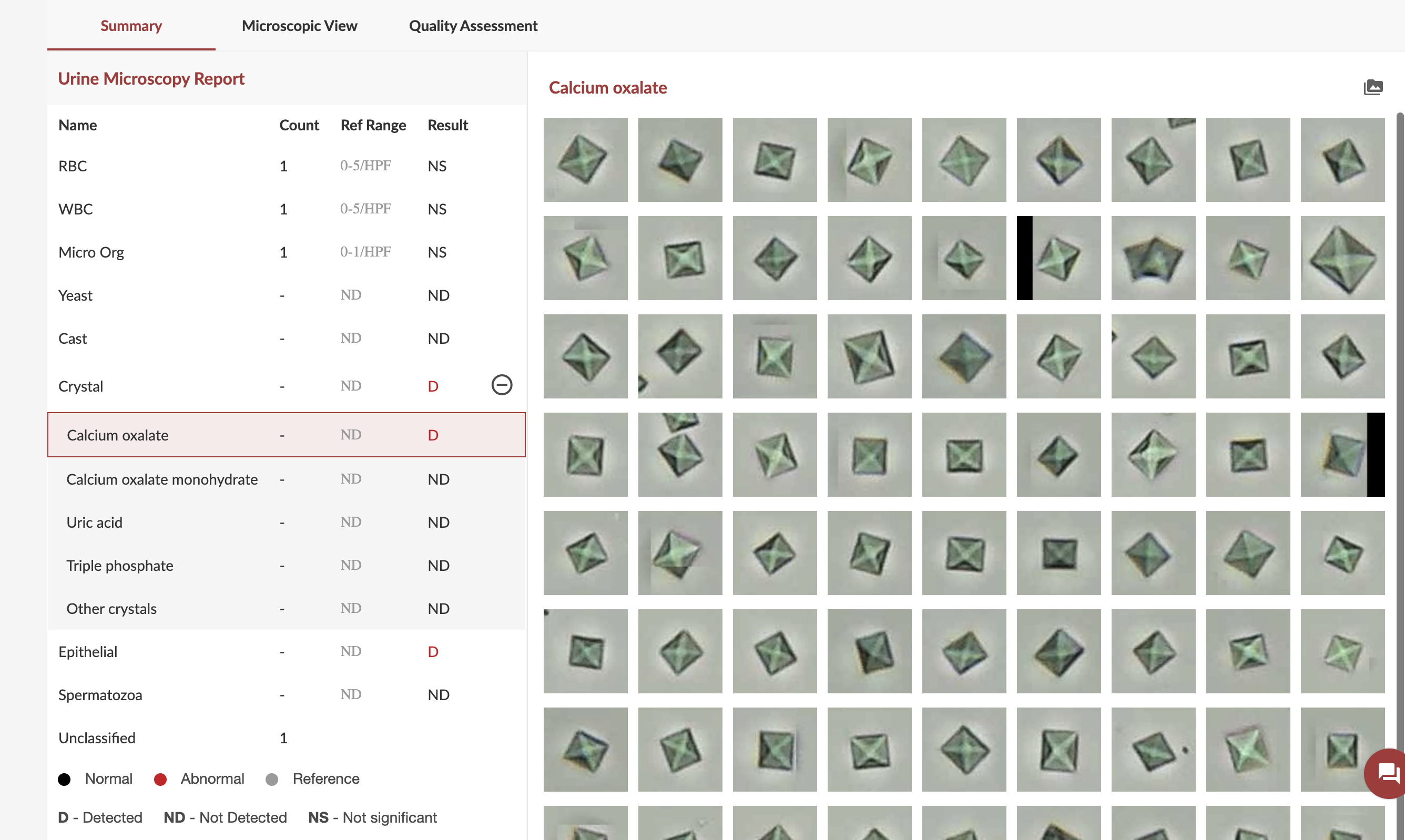Viewport: 1405px width, 840px height.
Task: Open last crystal thumbnail in top row
Action: tap(1342, 160)
